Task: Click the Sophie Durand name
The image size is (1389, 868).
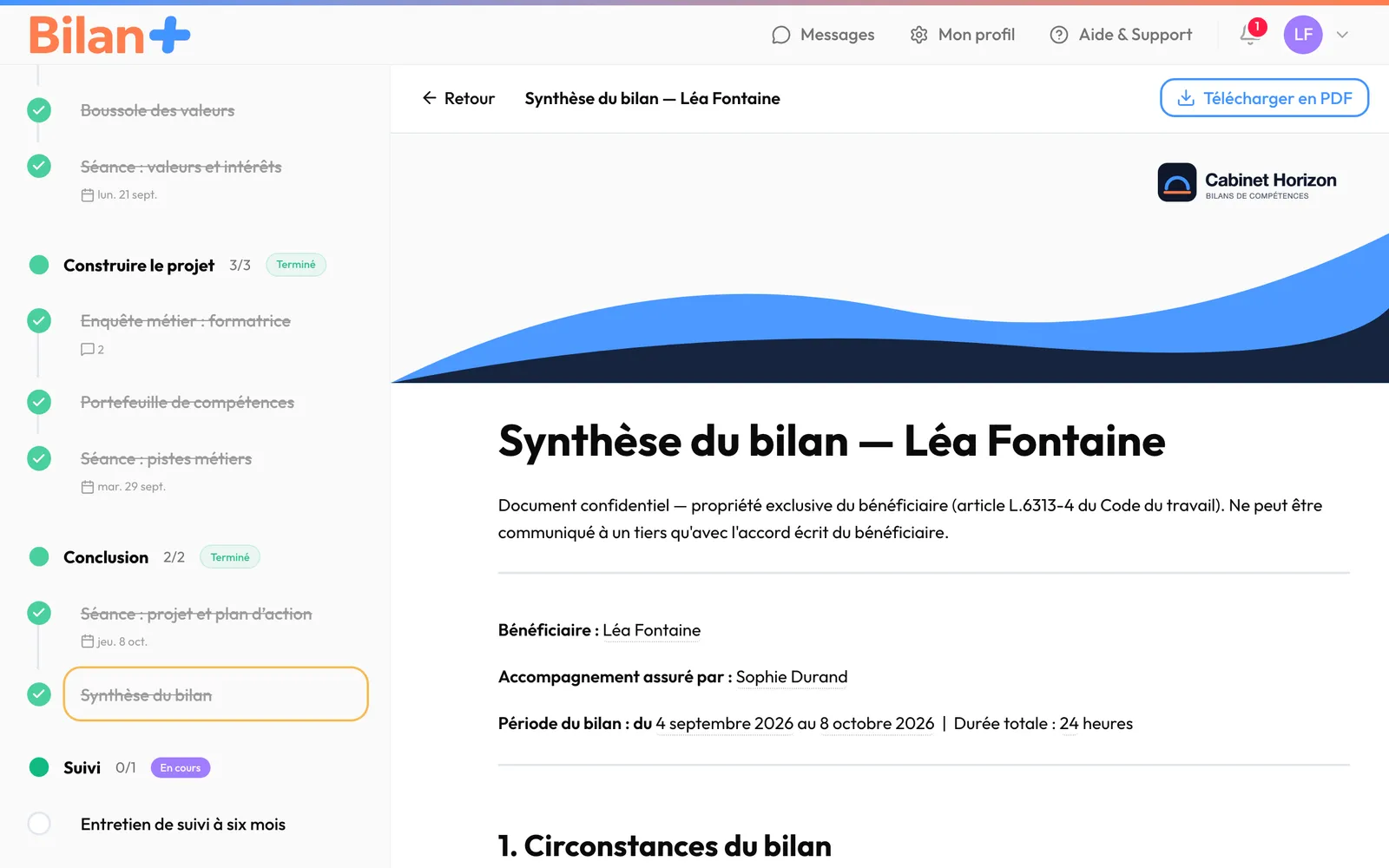Action: (792, 677)
